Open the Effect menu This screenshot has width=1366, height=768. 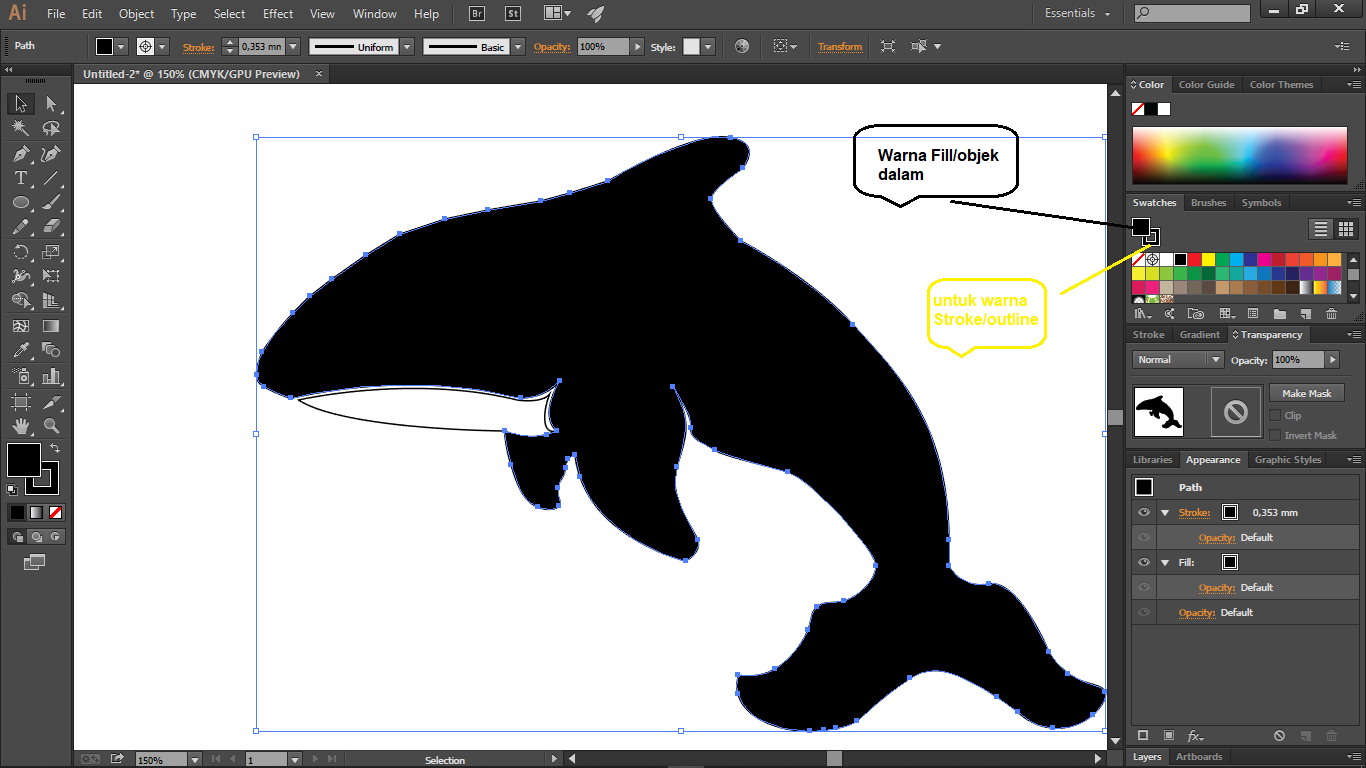278,14
